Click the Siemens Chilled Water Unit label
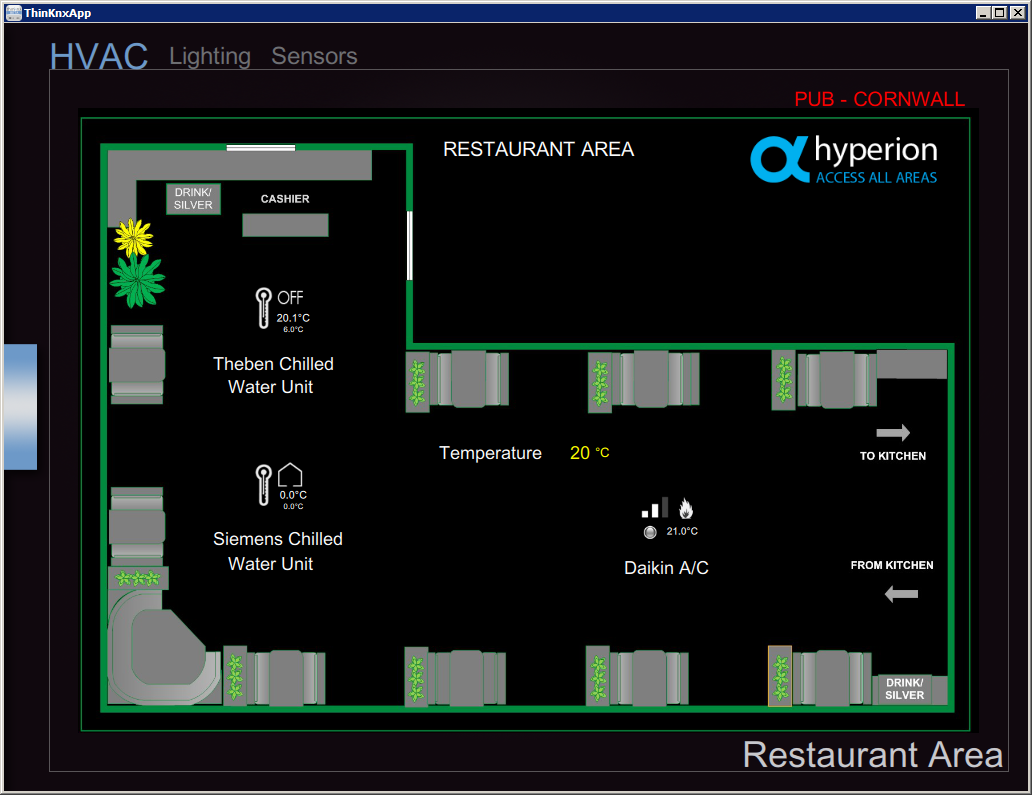 tap(277, 551)
